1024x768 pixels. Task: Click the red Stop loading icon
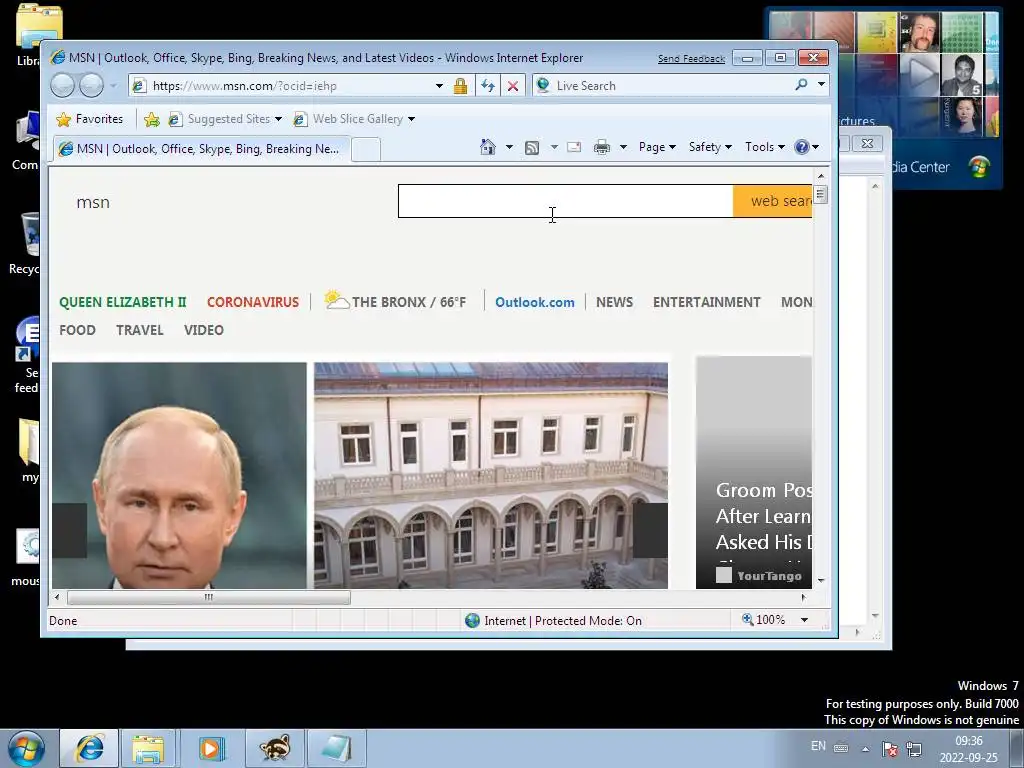coord(513,86)
